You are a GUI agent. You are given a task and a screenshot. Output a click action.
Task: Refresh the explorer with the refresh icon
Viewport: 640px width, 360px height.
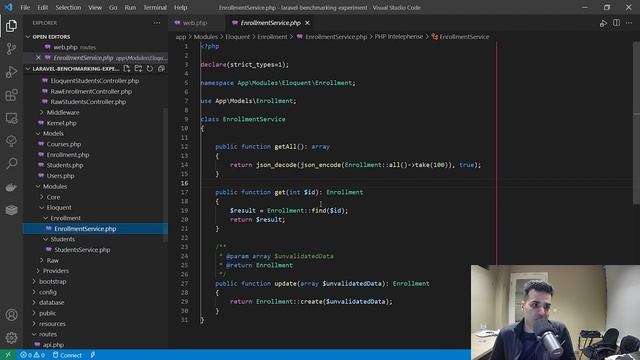point(150,69)
